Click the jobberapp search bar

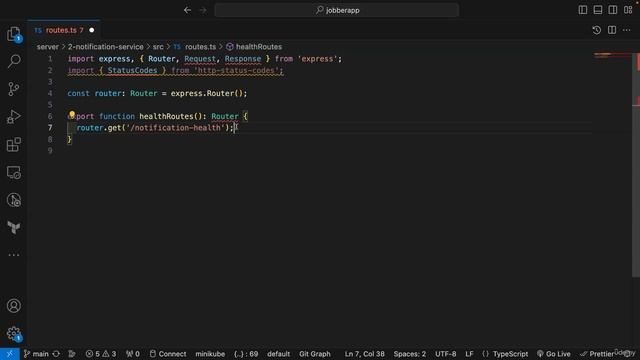(337, 10)
